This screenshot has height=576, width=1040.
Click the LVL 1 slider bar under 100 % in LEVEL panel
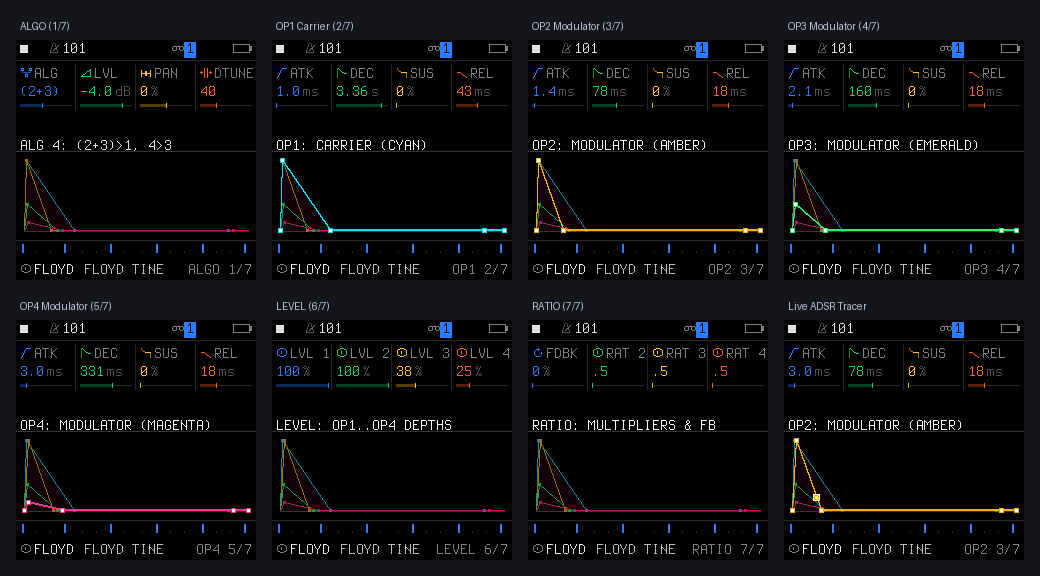click(x=302, y=386)
